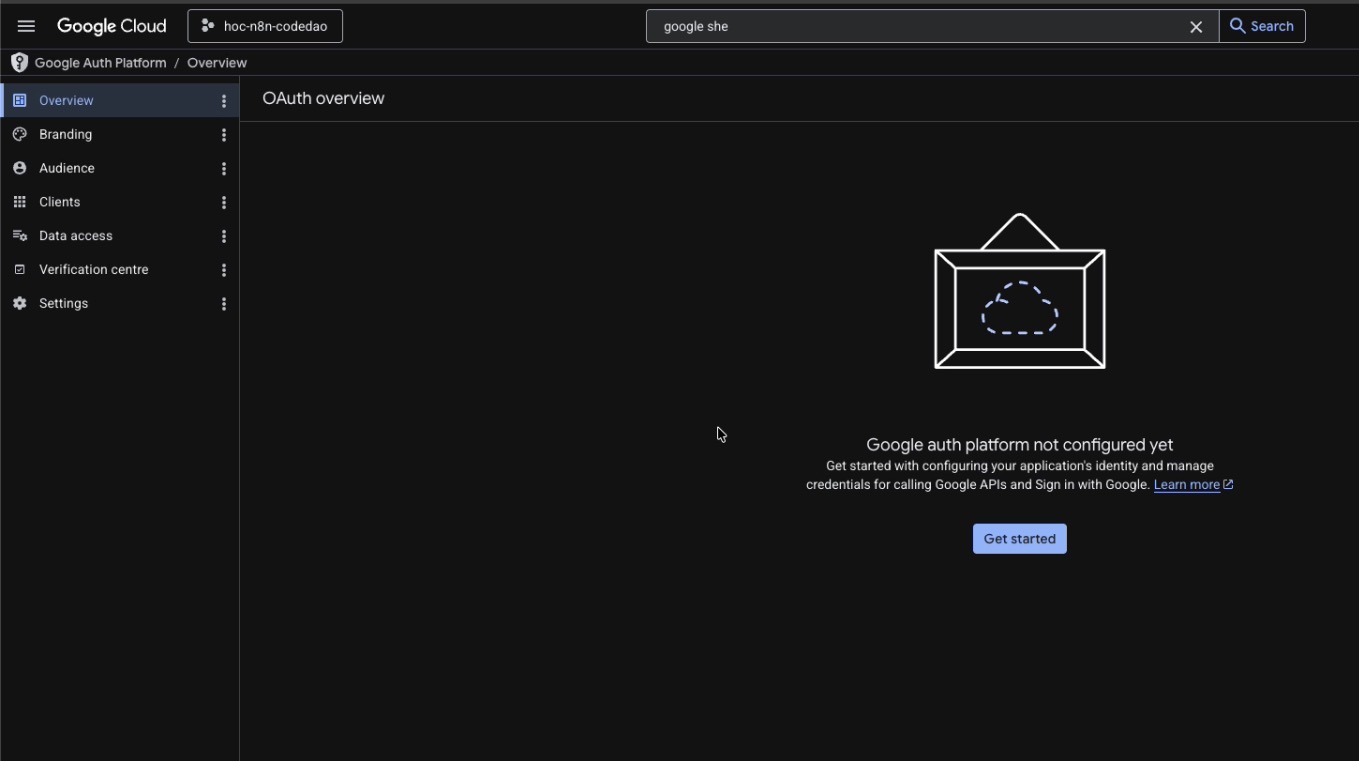The image size is (1359, 761).
Task: Click the Google Auth Platform shield icon
Action: point(19,62)
